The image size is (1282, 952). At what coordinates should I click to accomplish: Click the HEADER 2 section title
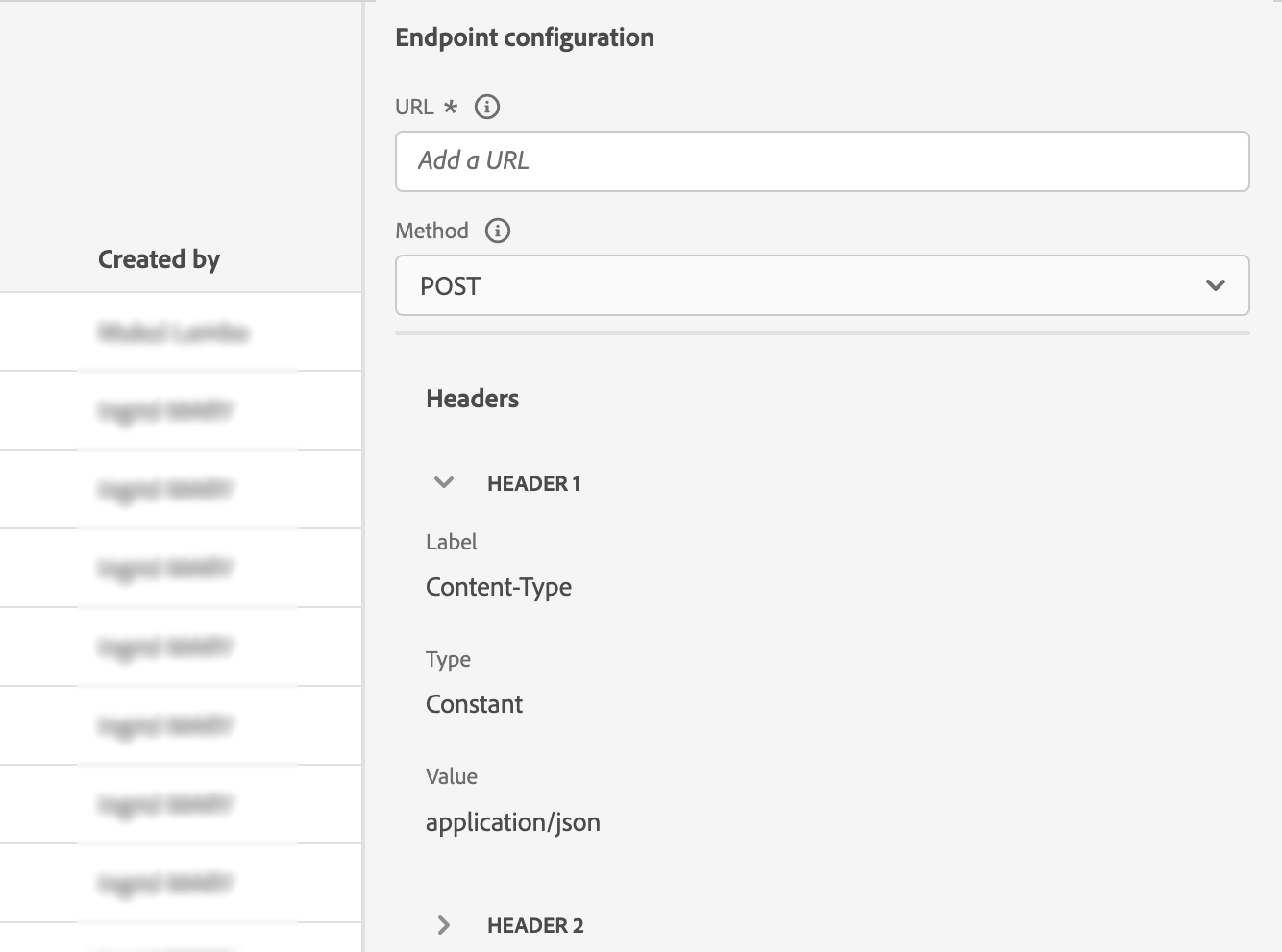535,925
